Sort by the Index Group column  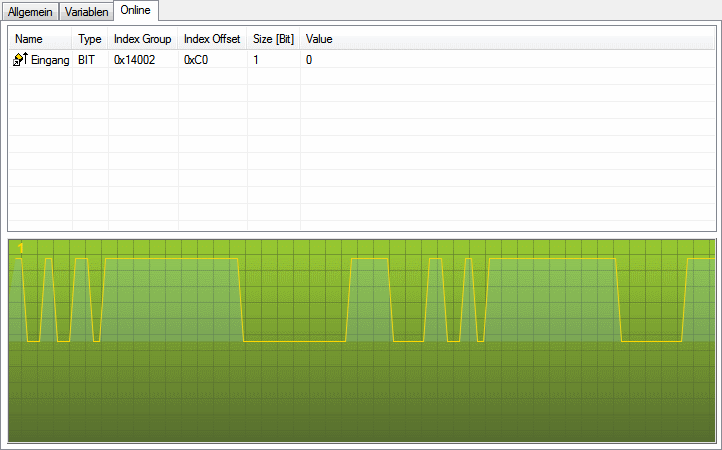[142, 39]
